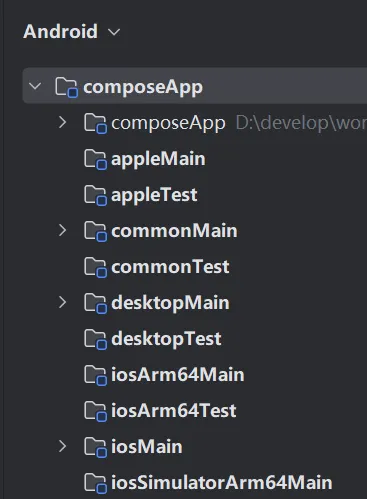Select the nested composeApp label with path
This screenshot has height=499, width=367.
point(239,123)
